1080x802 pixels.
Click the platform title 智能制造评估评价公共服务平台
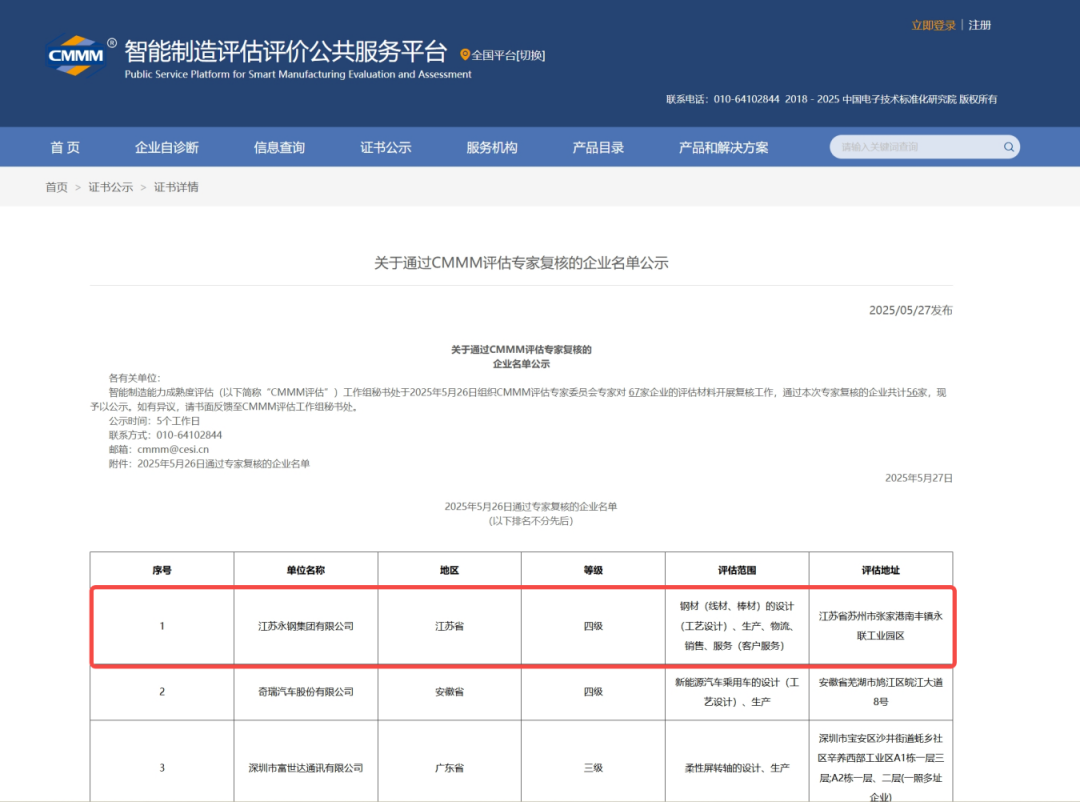pyautogui.click(x=286, y=52)
